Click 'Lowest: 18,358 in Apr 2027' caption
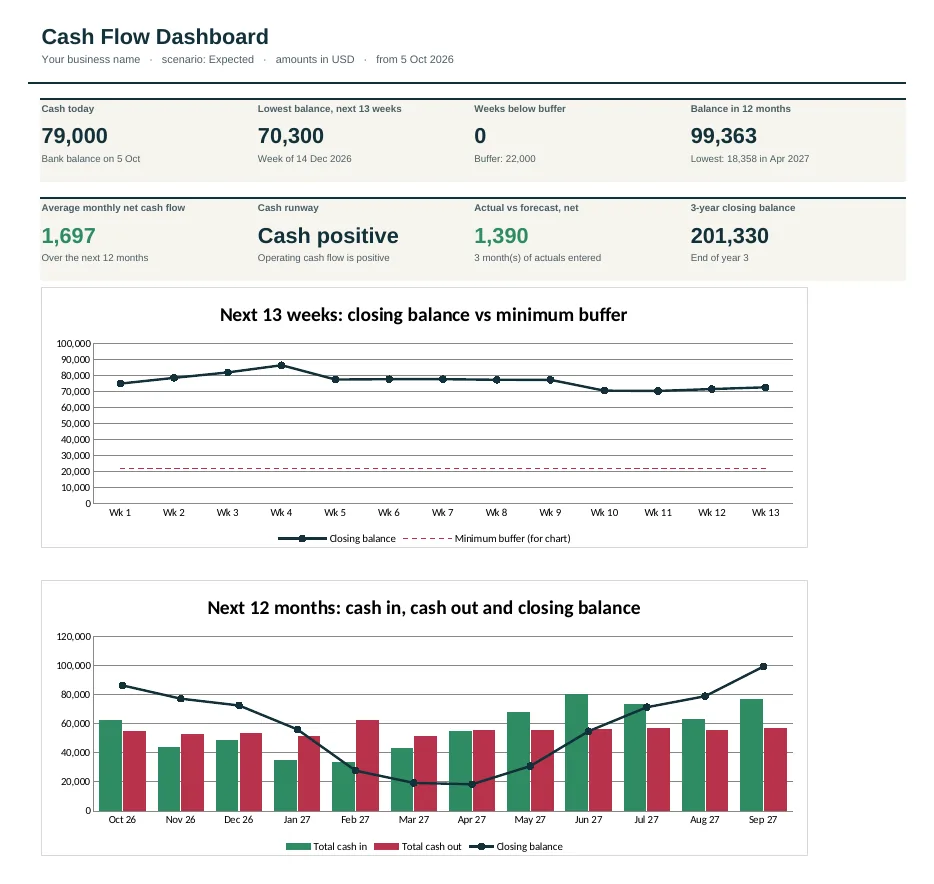The height and width of the screenshot is (884, 934). pos(749,159)
